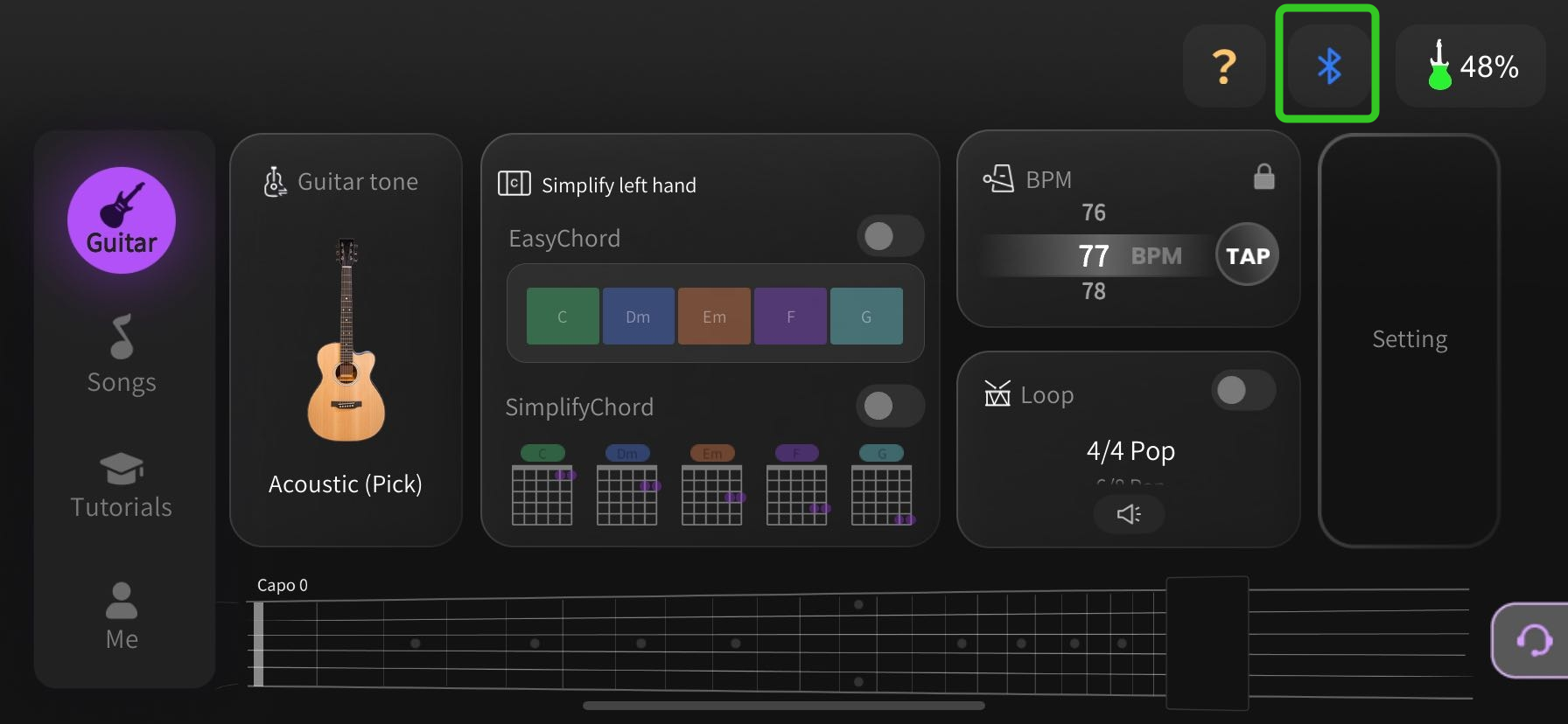Click the BPM lock icon
The image size is (1568, 724).
(1263, 176)
